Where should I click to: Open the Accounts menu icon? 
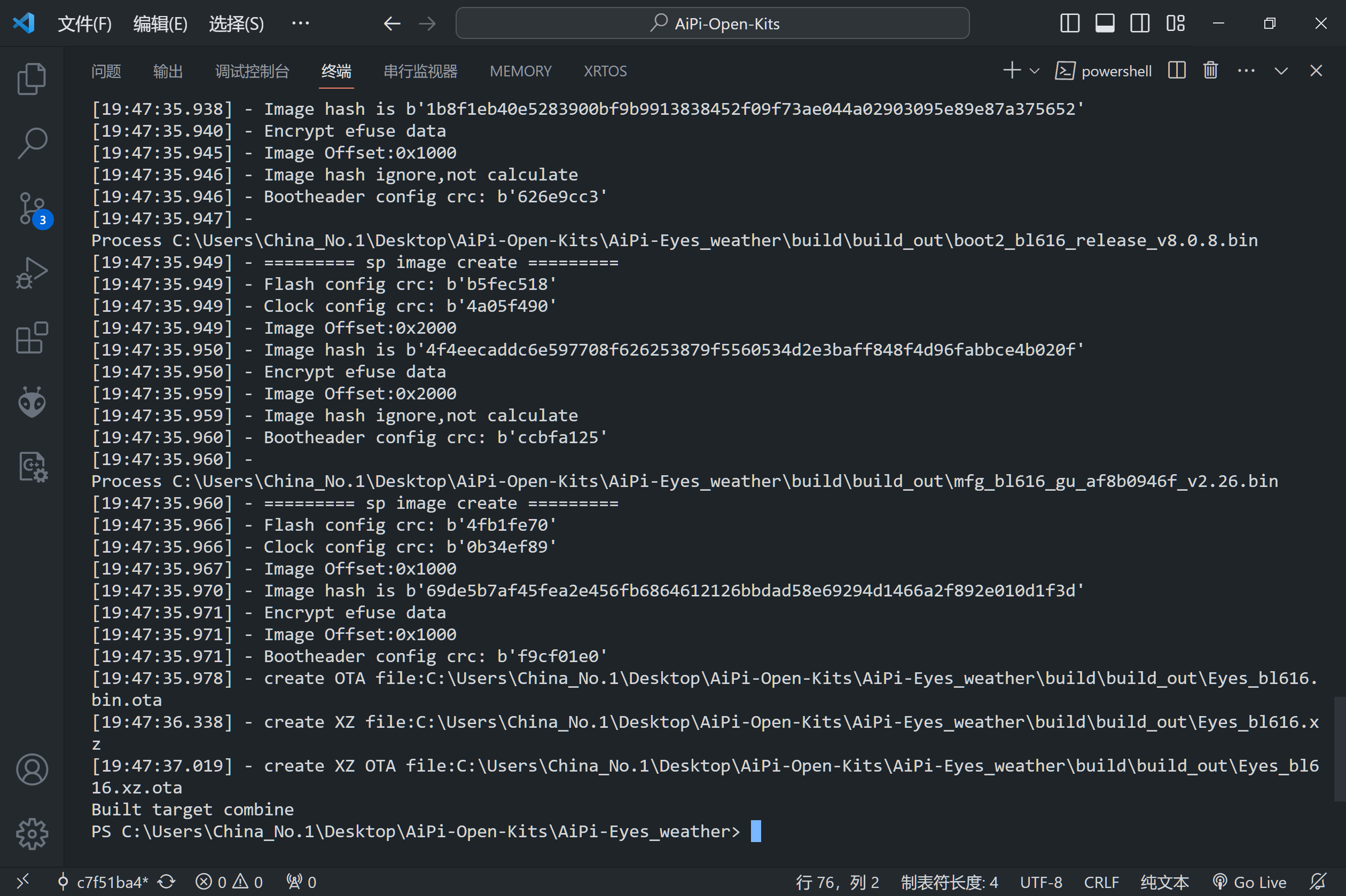[x=32, y=769]
